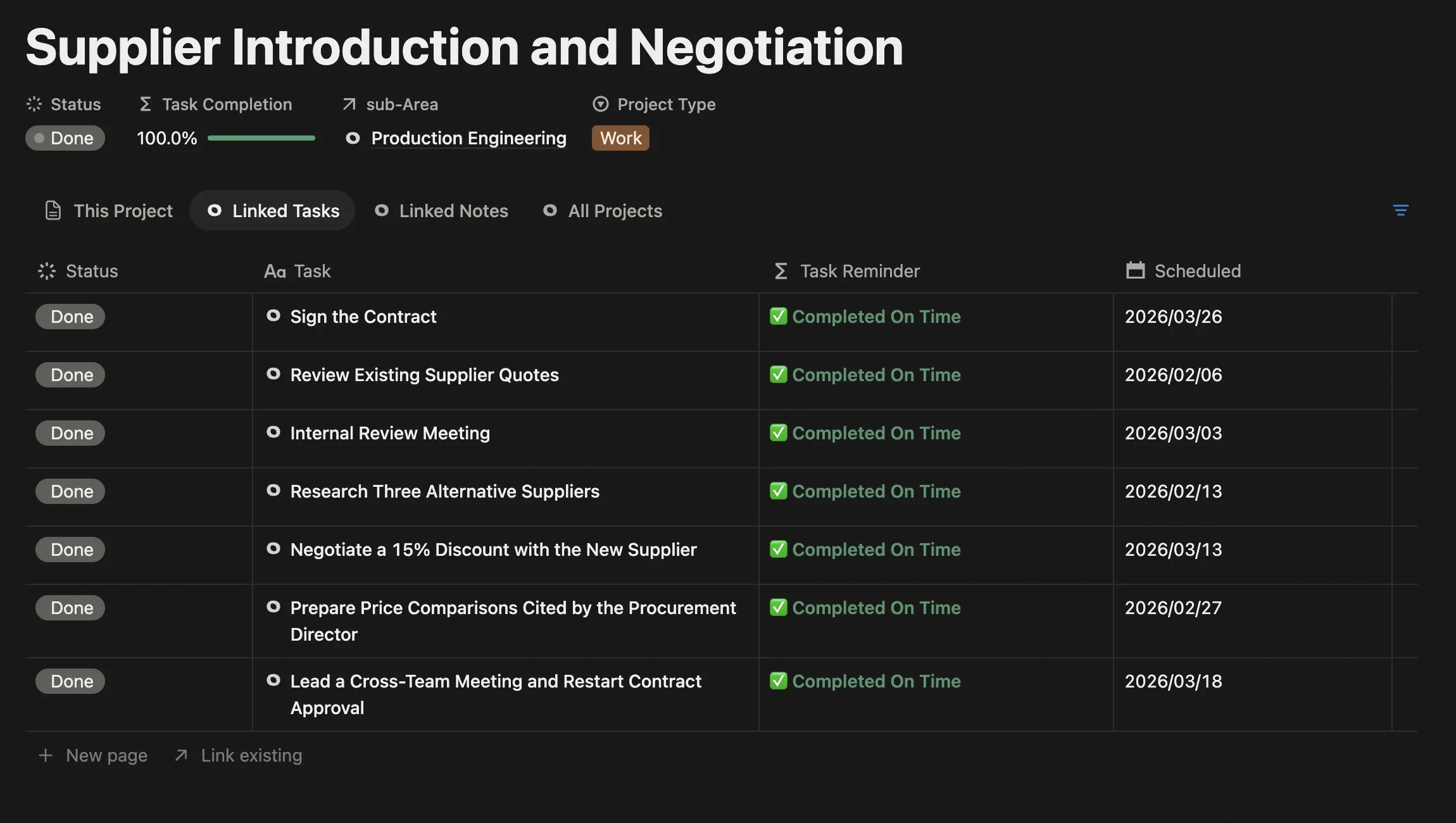
Task: Change Done status of Research Three Alternative Suppliers
Action: tap(70, 491)
